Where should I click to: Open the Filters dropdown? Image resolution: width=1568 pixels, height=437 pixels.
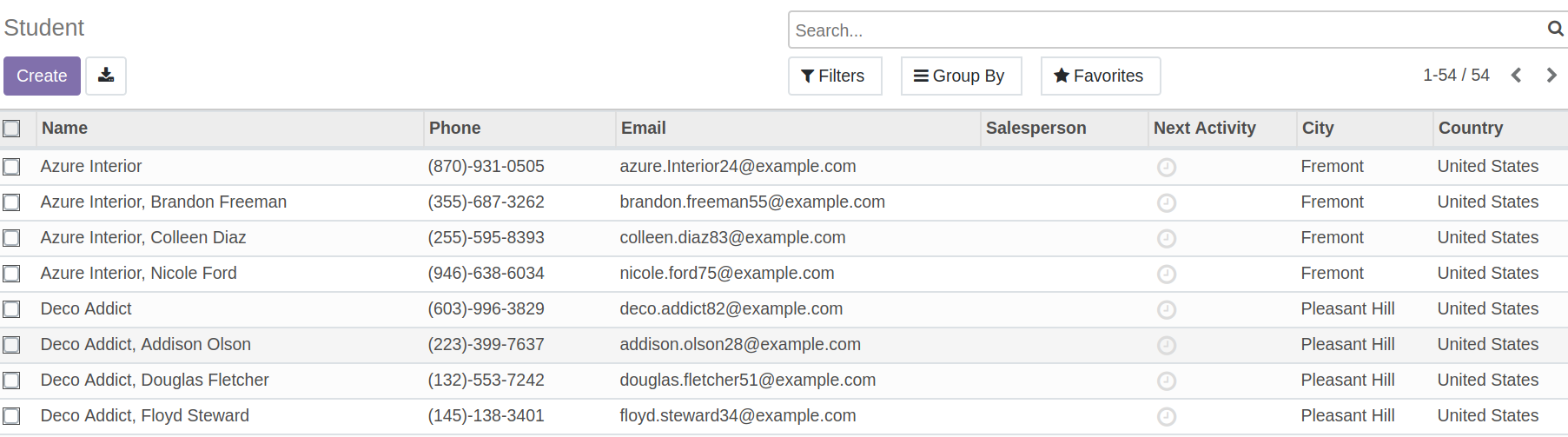tap(834, 76)
